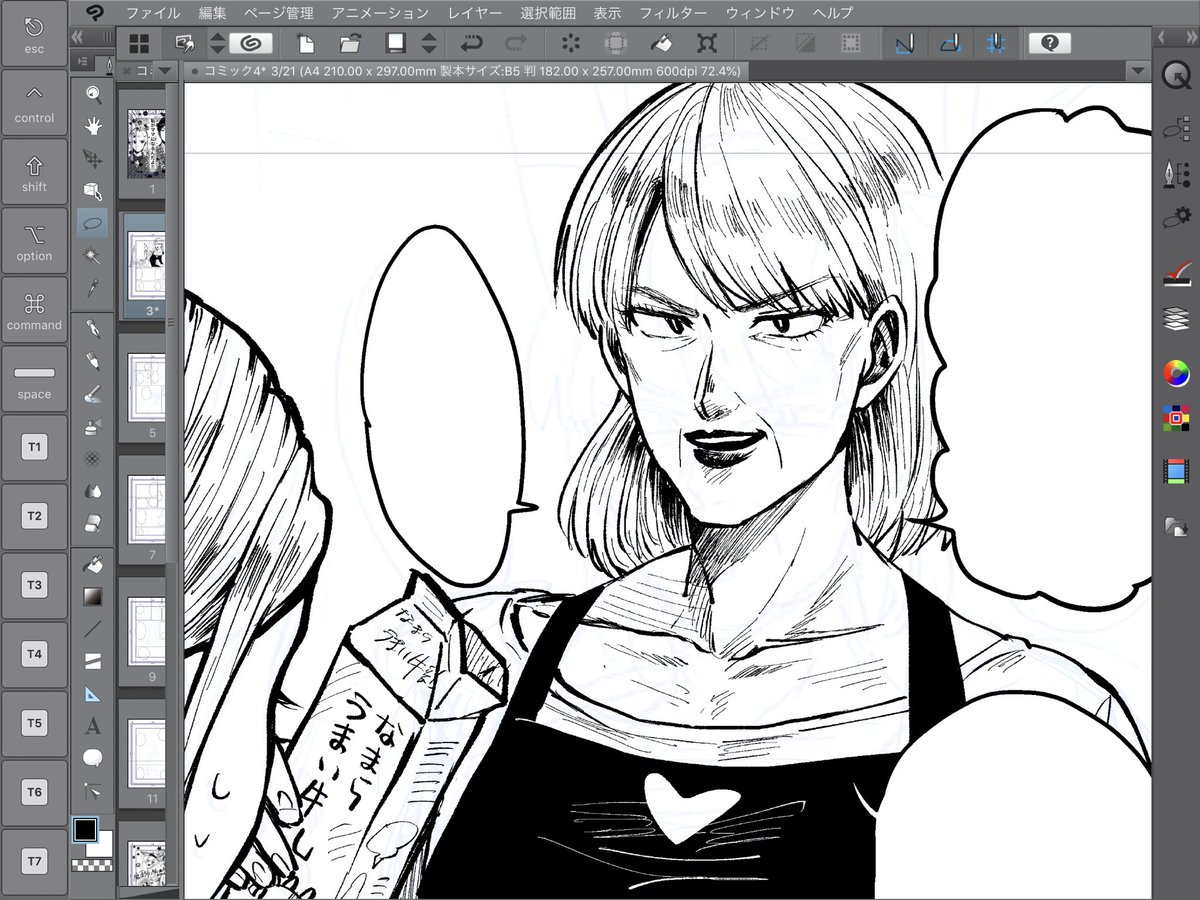This screenshot has width=1200, height=900.
Task: Open the アニメーション menu
Action: click(380, 13)
